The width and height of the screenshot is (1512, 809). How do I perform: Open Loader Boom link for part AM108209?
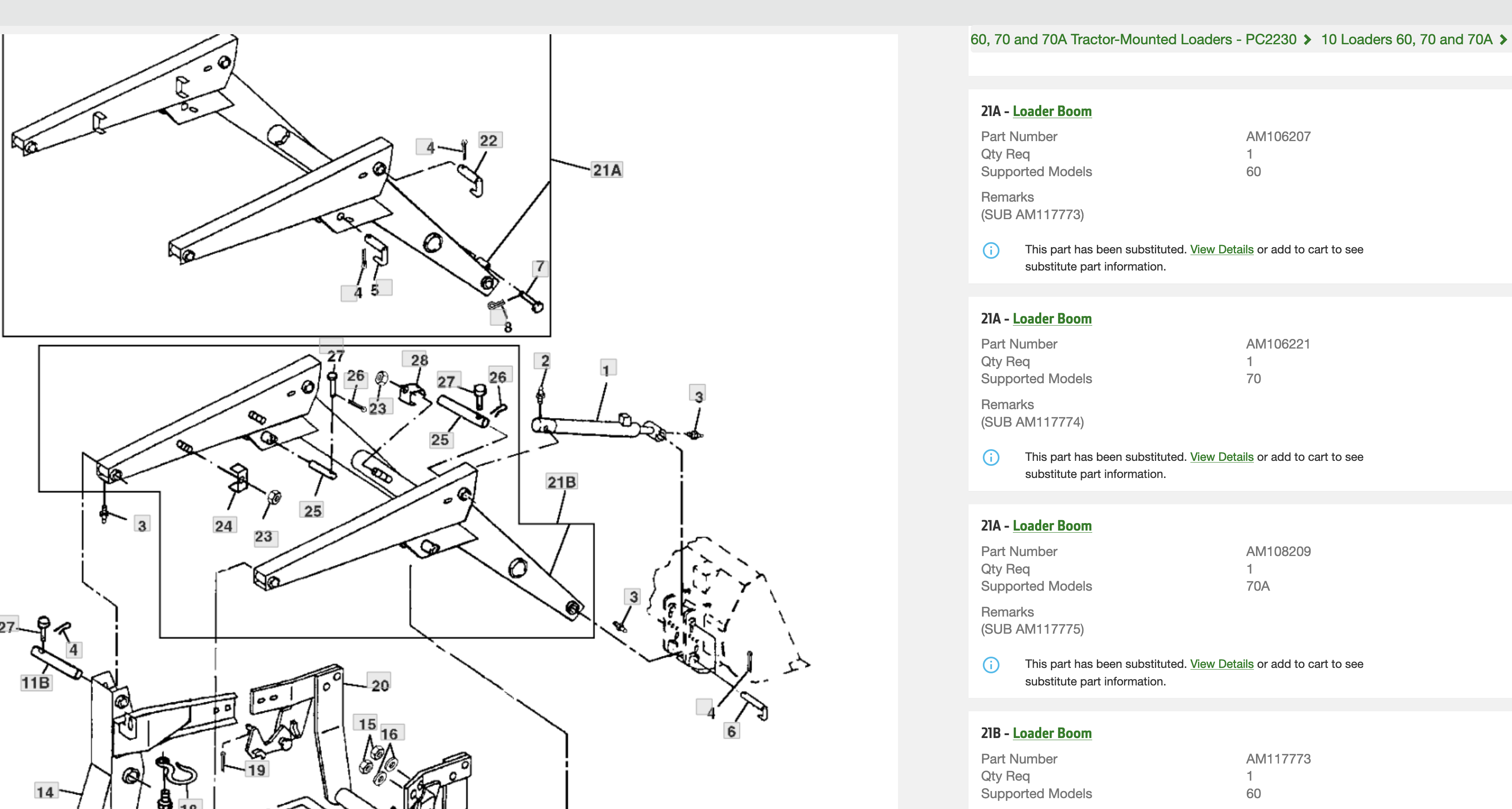pyautogui.click(x=1052, y=526)
